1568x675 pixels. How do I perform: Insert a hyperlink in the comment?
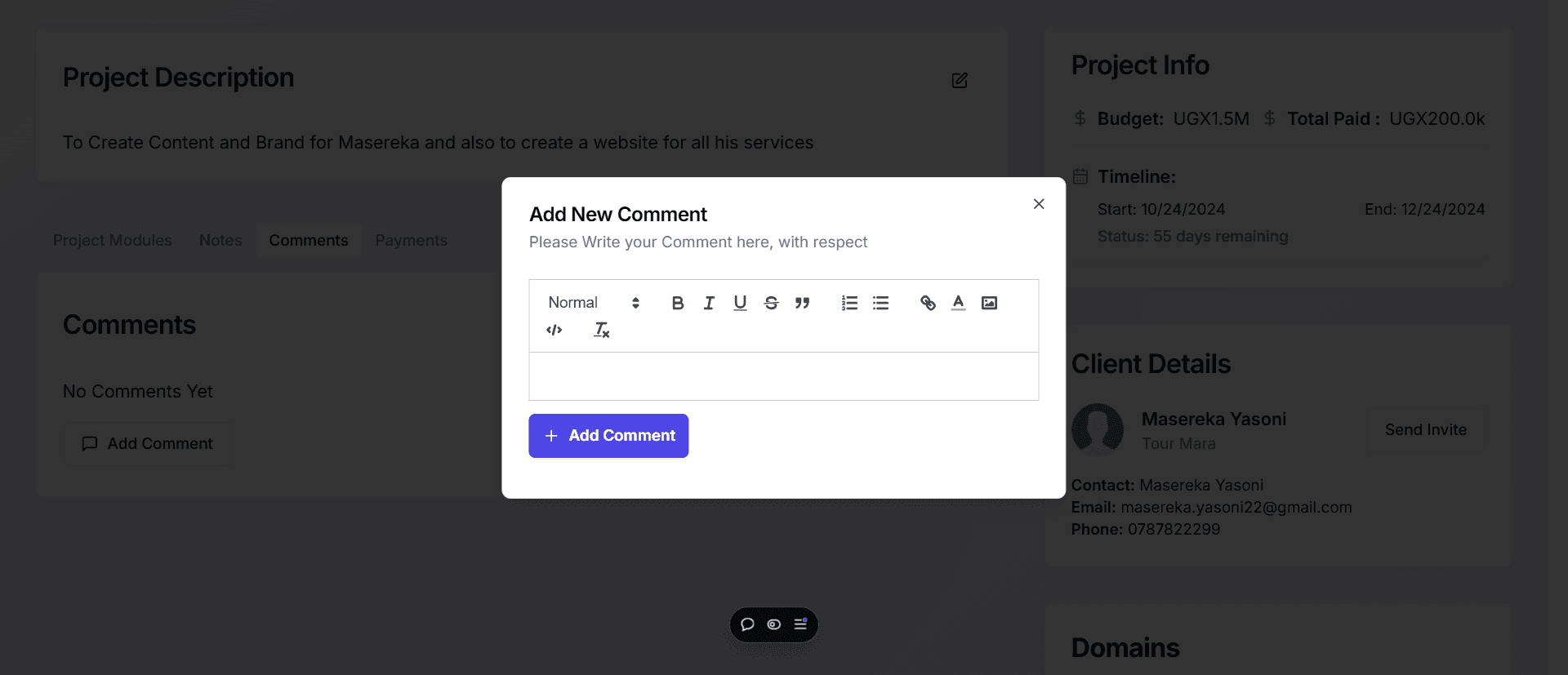click(x=928, y=303)
